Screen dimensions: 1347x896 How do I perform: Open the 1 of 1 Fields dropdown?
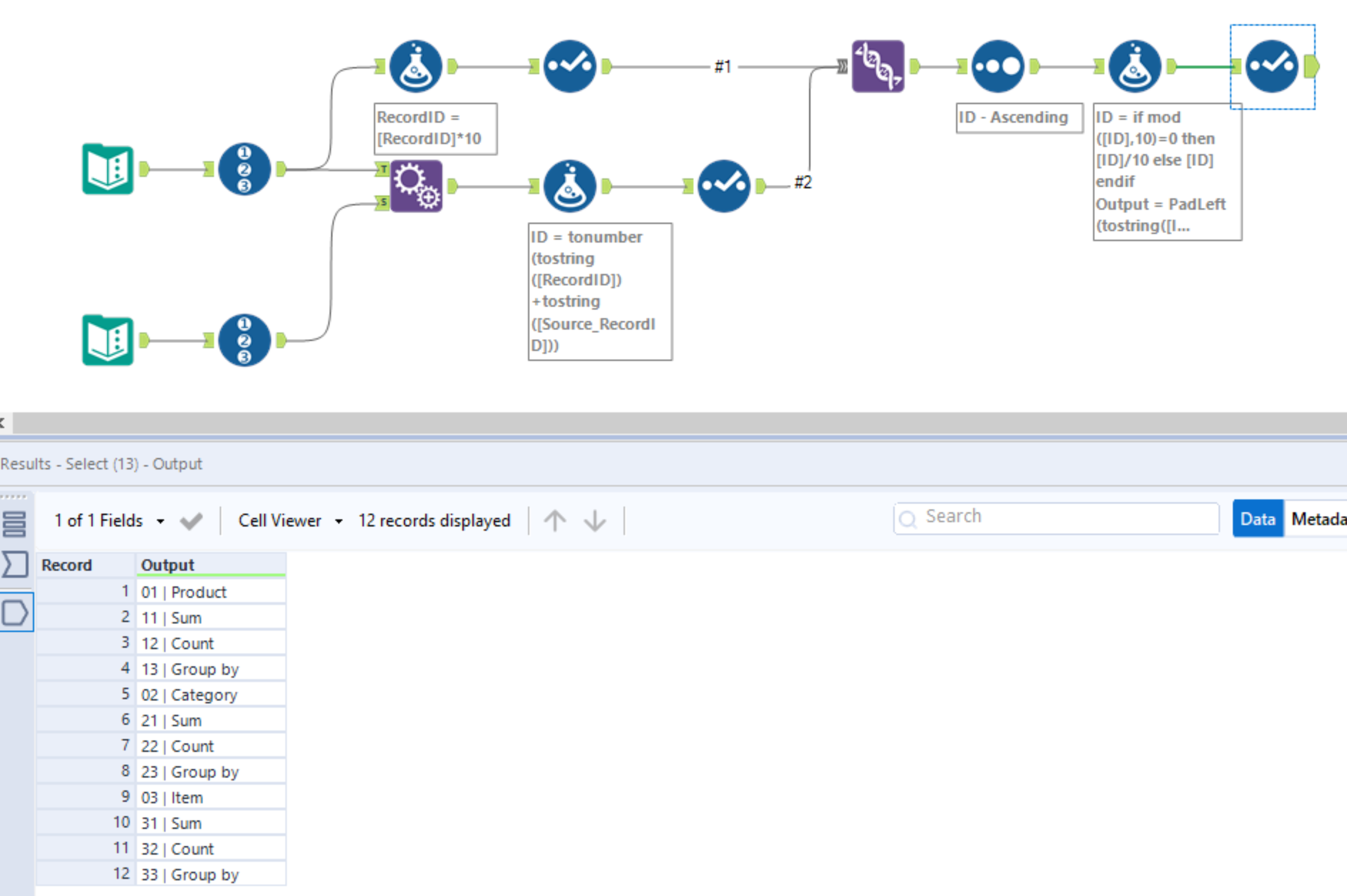coord(108,520)
